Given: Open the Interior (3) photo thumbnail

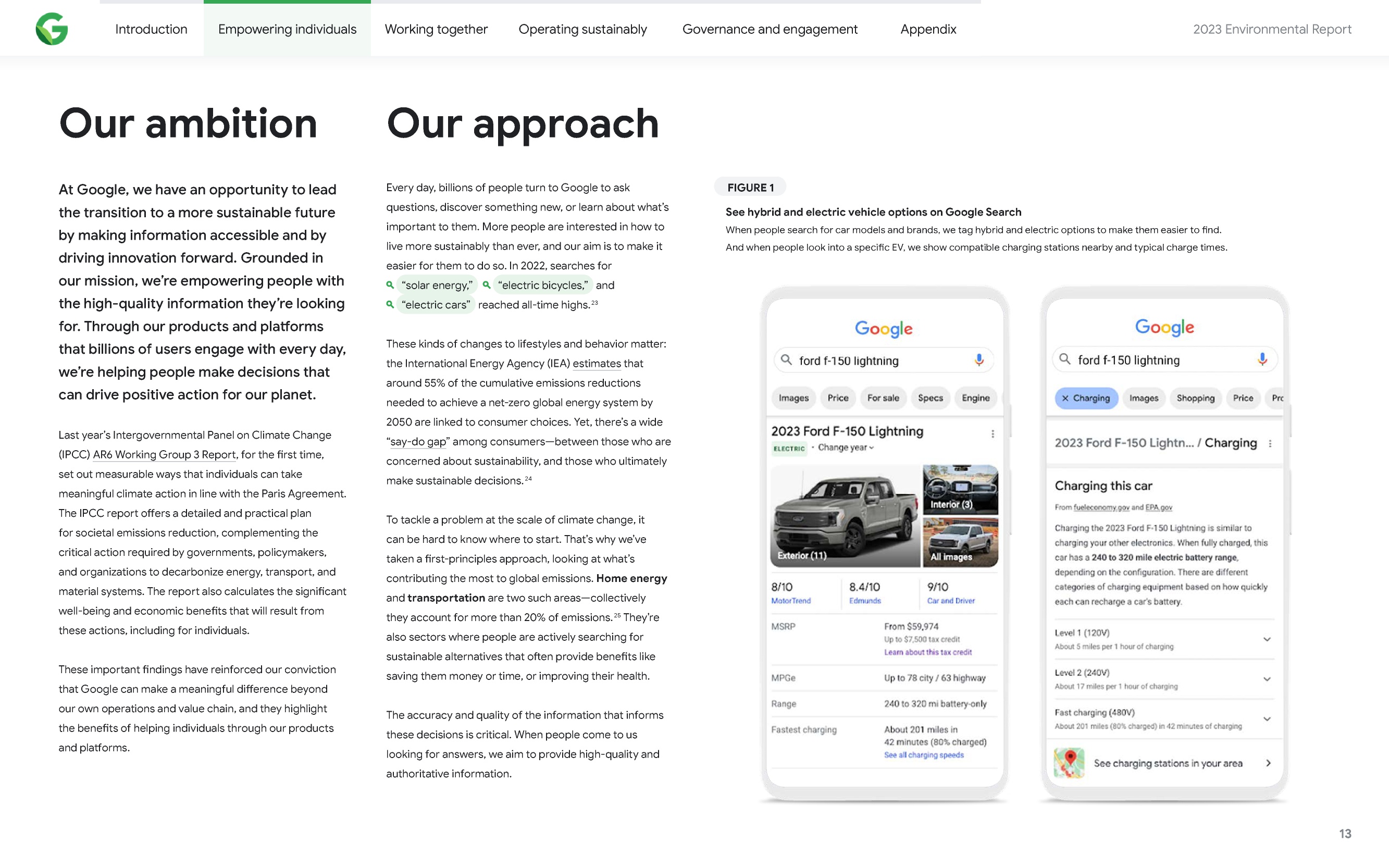Looking at the screenshot, I should click(x=960, y=489).
